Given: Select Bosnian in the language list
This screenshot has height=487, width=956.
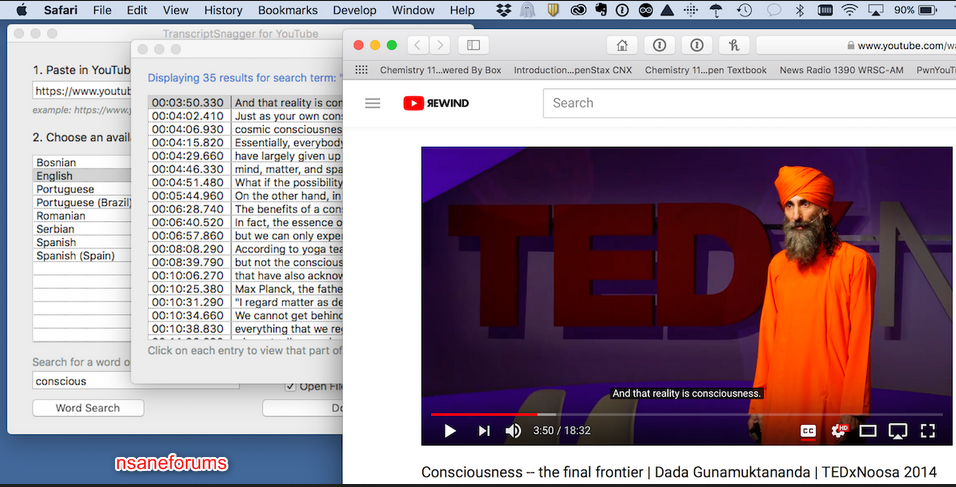Looking at the screenshot, I should pos(82,163).
